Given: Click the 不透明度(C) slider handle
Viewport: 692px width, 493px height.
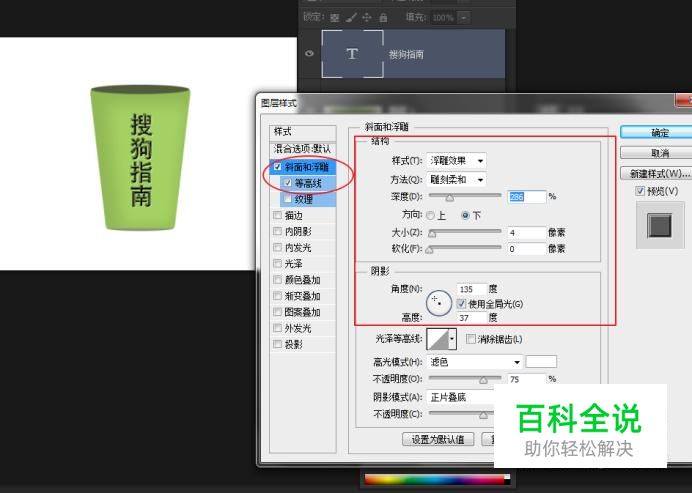Looking at the screenshot, I should [x=484, y=415].
